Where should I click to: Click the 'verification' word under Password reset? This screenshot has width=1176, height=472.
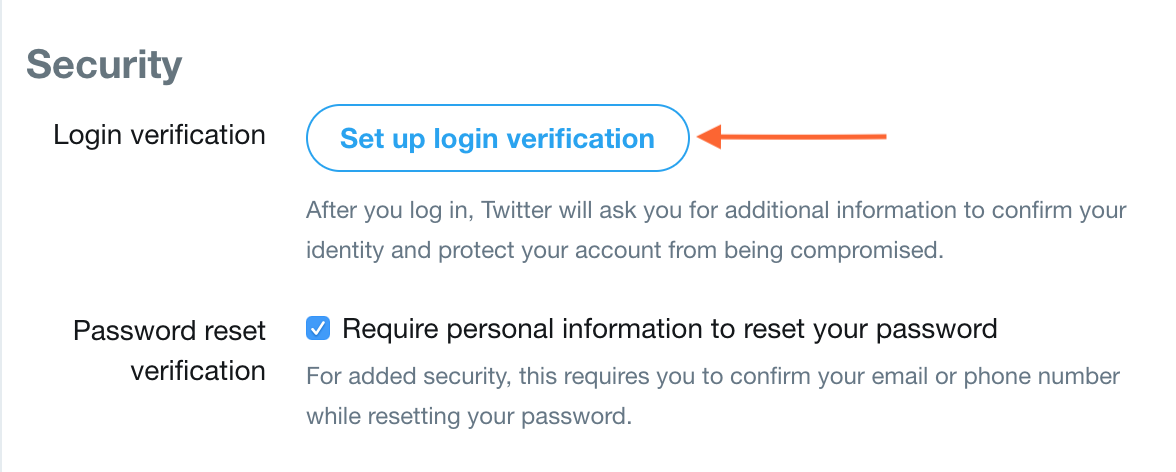198,371
